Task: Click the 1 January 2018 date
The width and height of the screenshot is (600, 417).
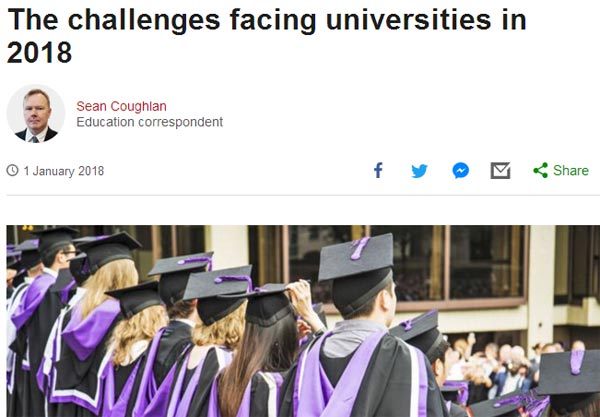Action: pyautogui.click(x=63, y=171)
